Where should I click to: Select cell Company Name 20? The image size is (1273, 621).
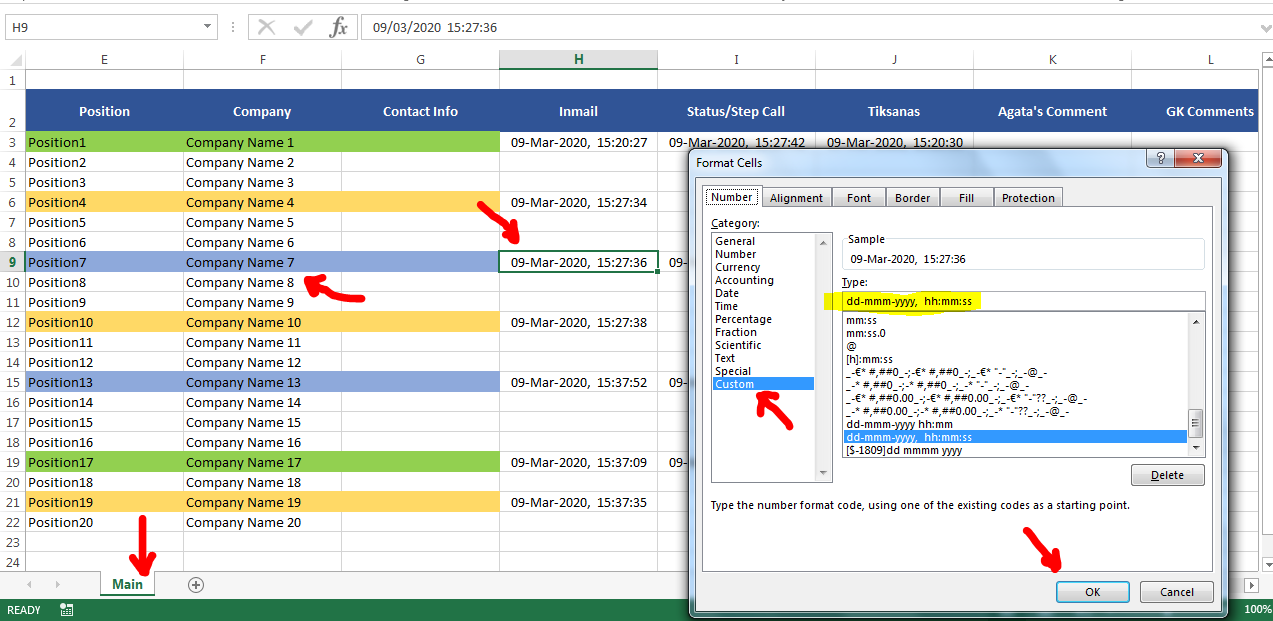[263, 522]
